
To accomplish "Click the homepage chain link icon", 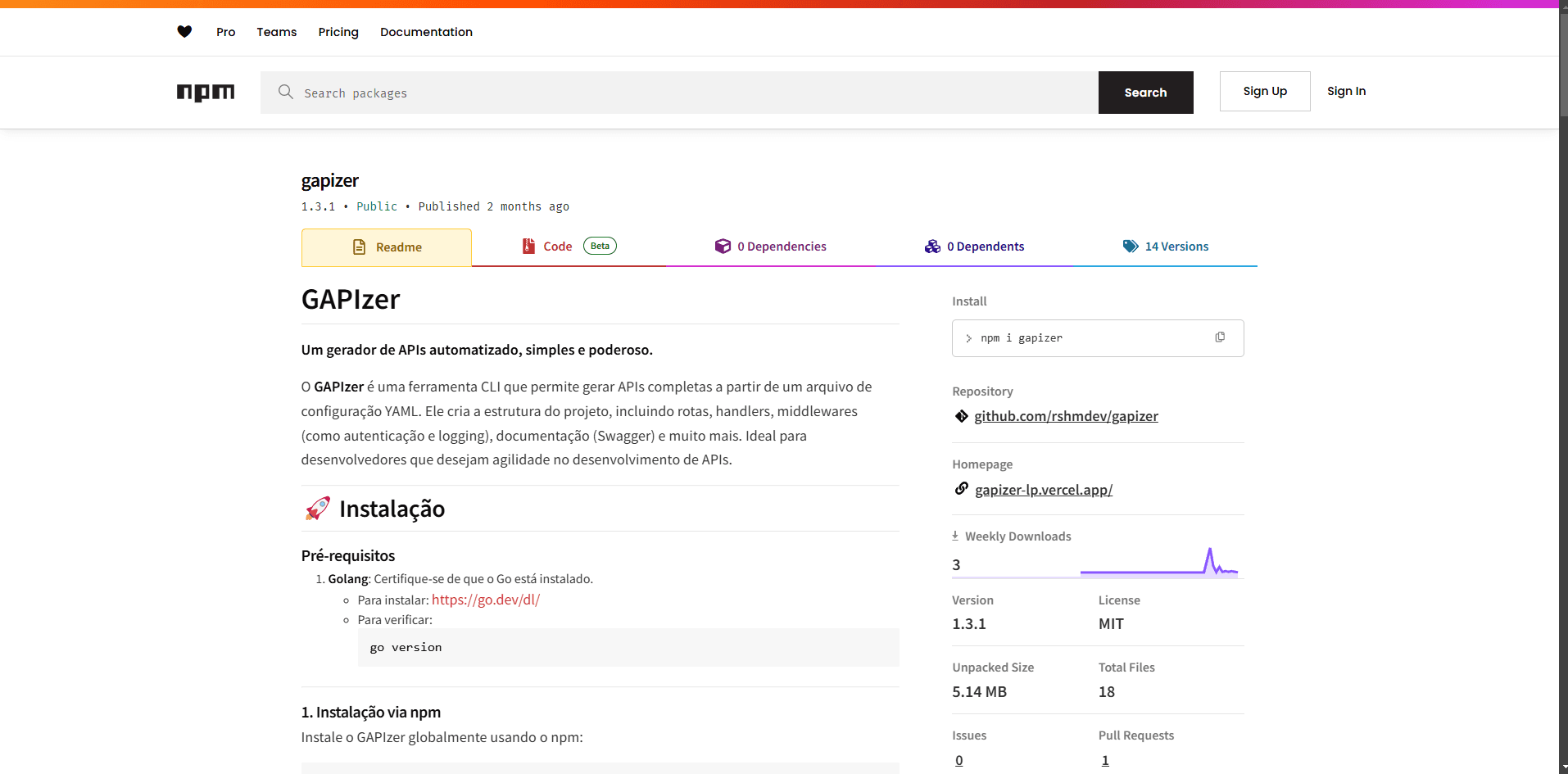I will pyautogui.click(x=962, y=489).
